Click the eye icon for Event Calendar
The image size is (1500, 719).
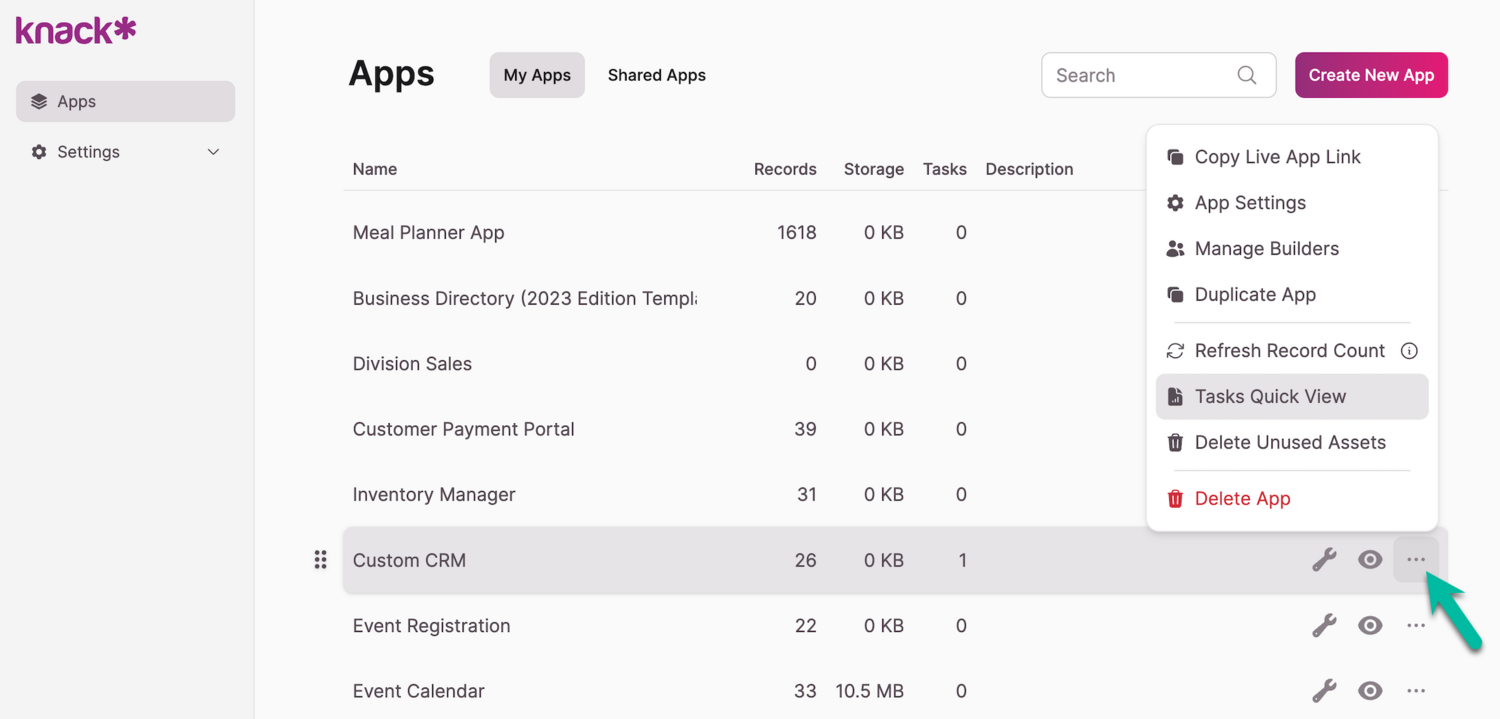(1370, 691)
